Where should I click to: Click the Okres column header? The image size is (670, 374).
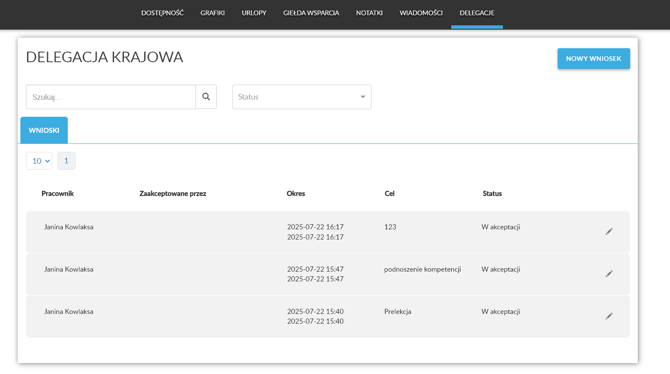click(296, 194)
